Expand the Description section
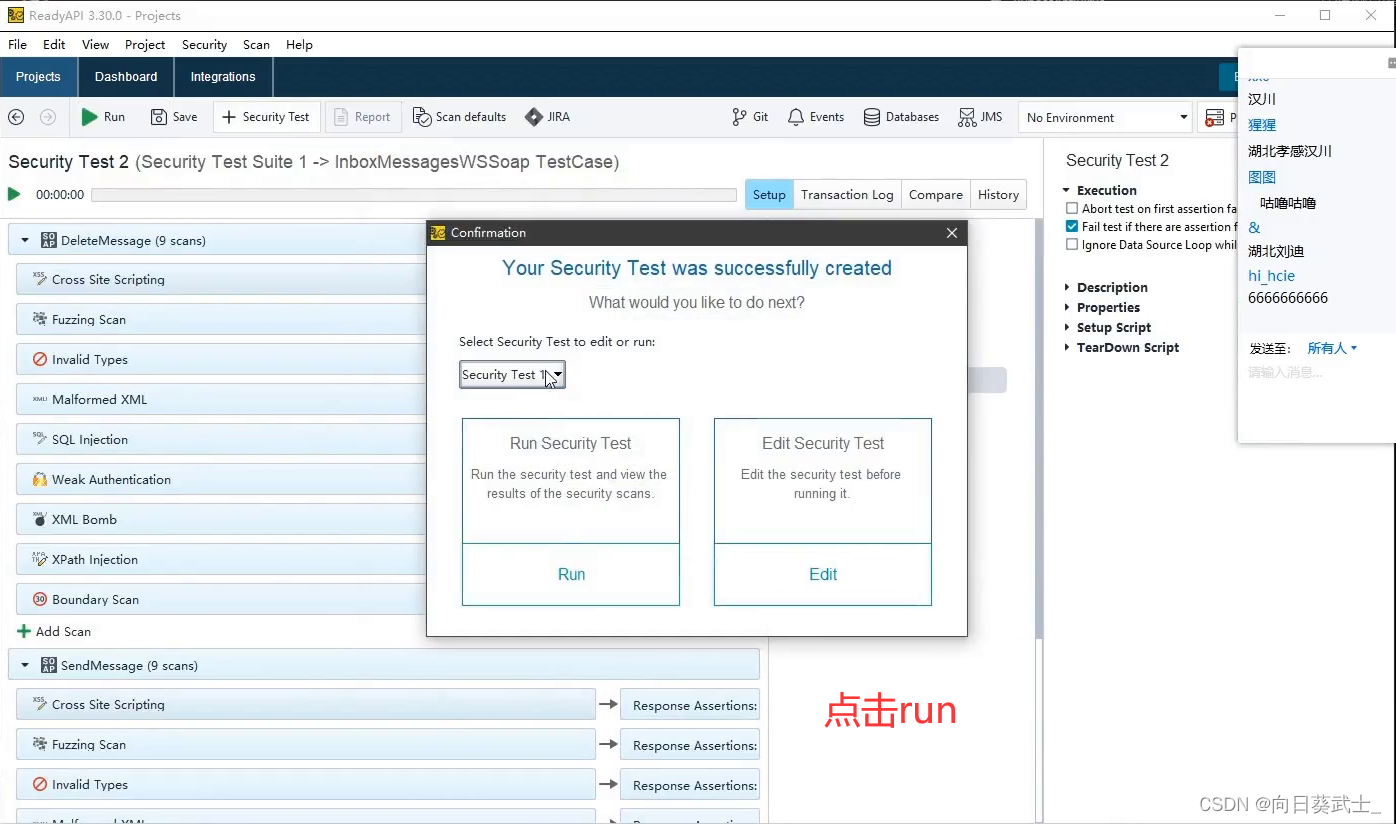1396x824 pixels. [1067, 288]
